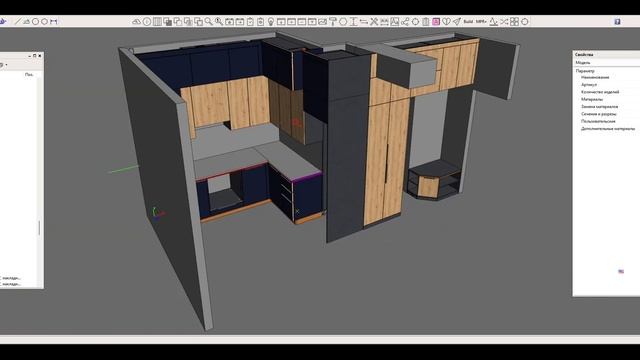The width and height of the screenshot is (640, 360).
Task: Select the magnifier zoom tool
Action: pyautogui.click(x=209, y=22)
